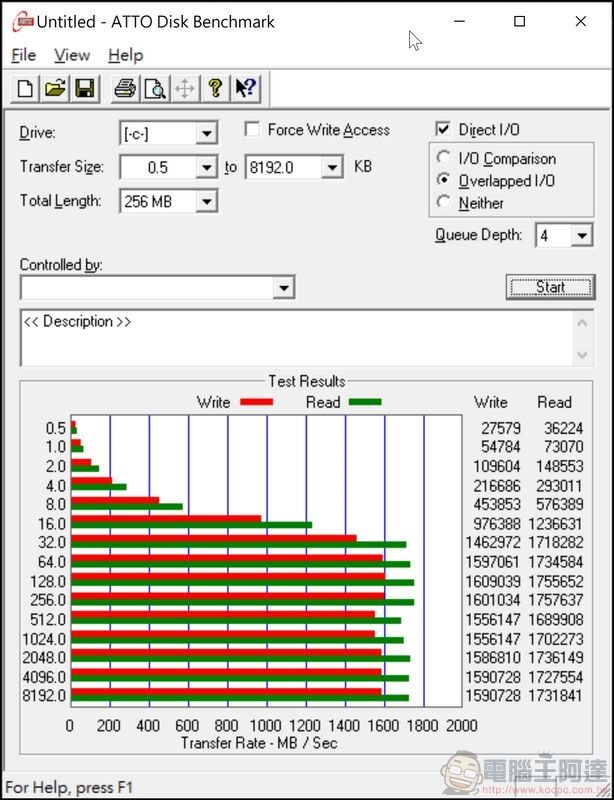Expand the Drive dropdown
The image size is (614, 800).
click(207, 134)
